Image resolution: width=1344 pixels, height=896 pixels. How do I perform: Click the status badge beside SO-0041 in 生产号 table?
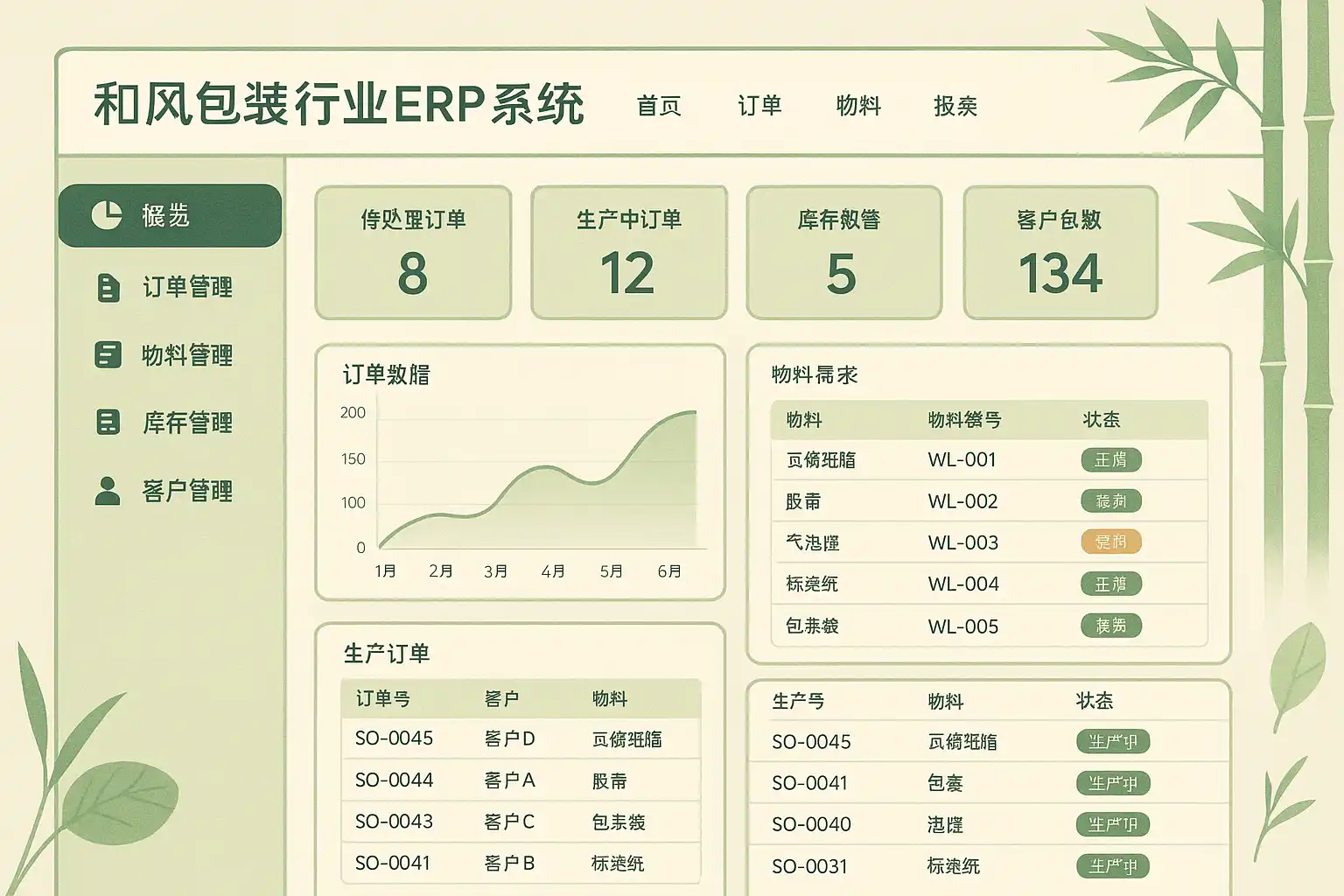(x=1113, y=783)
